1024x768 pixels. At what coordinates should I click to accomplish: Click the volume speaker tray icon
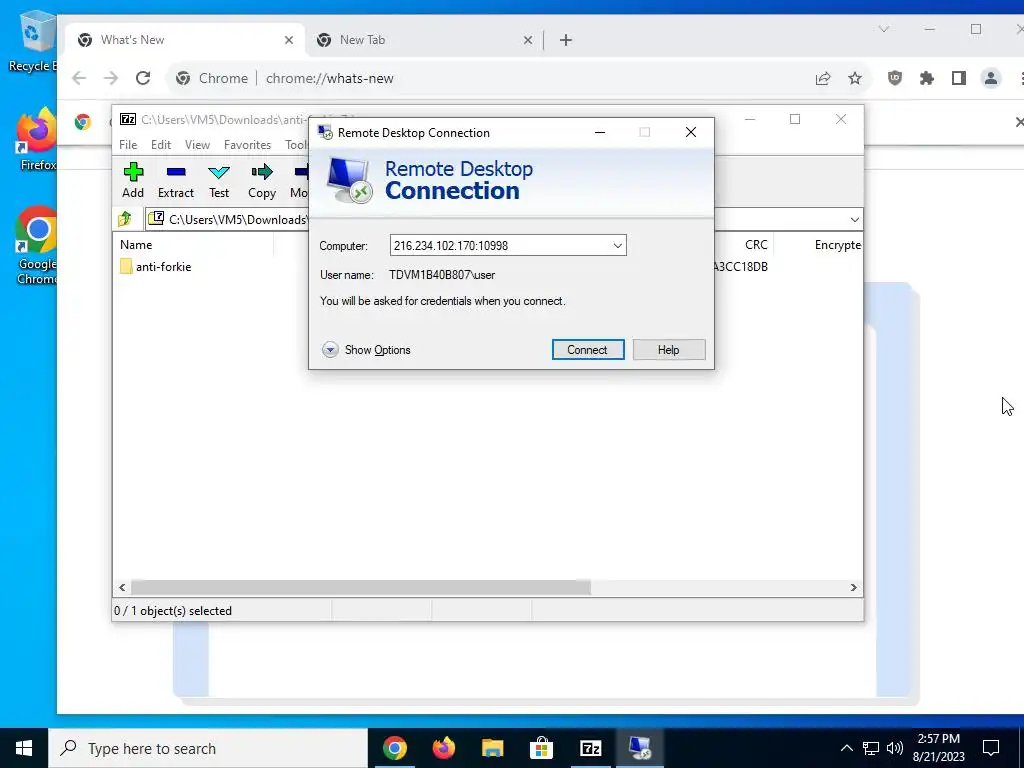click(x=895, y=748)
